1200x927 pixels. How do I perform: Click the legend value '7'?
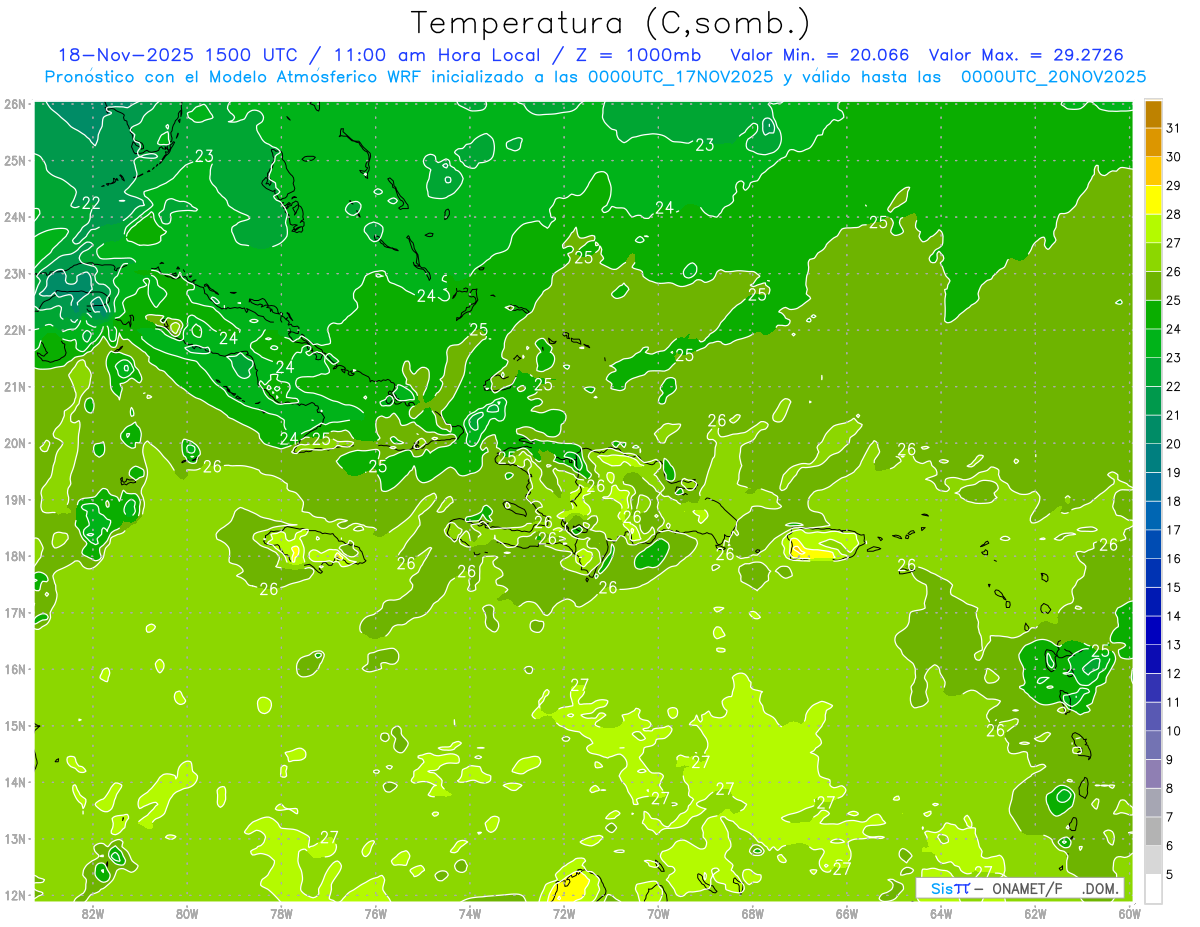pyautogui.click(x=1170, y=816)
